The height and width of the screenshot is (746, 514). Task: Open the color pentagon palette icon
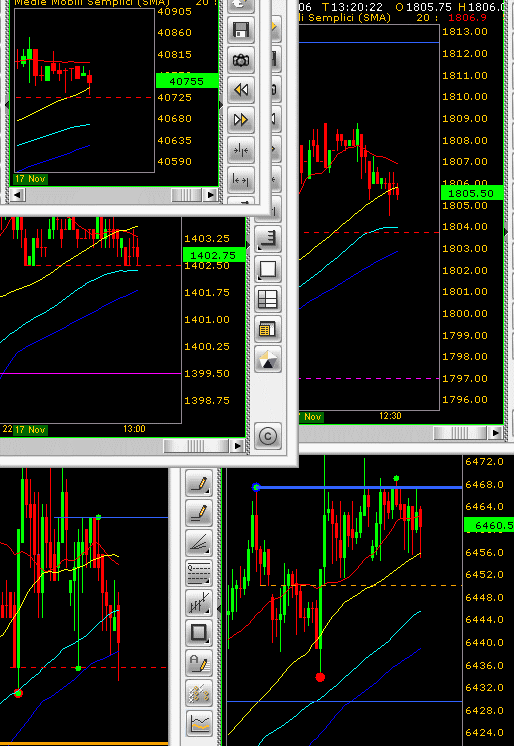(x=267, y=359)
